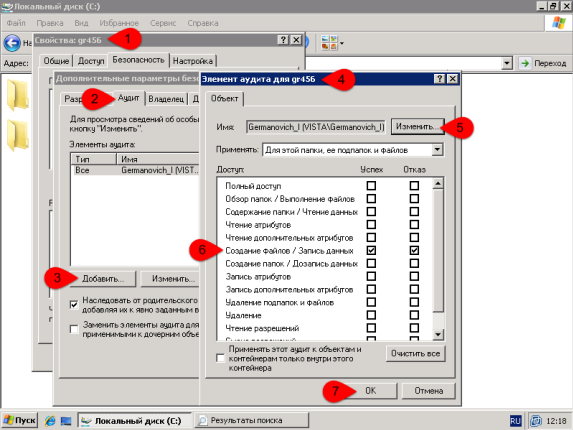Image resolution: width=573 pixels, height=430 pixels.
Task: Click the Тип column header
Action: (x=94, y=159)
